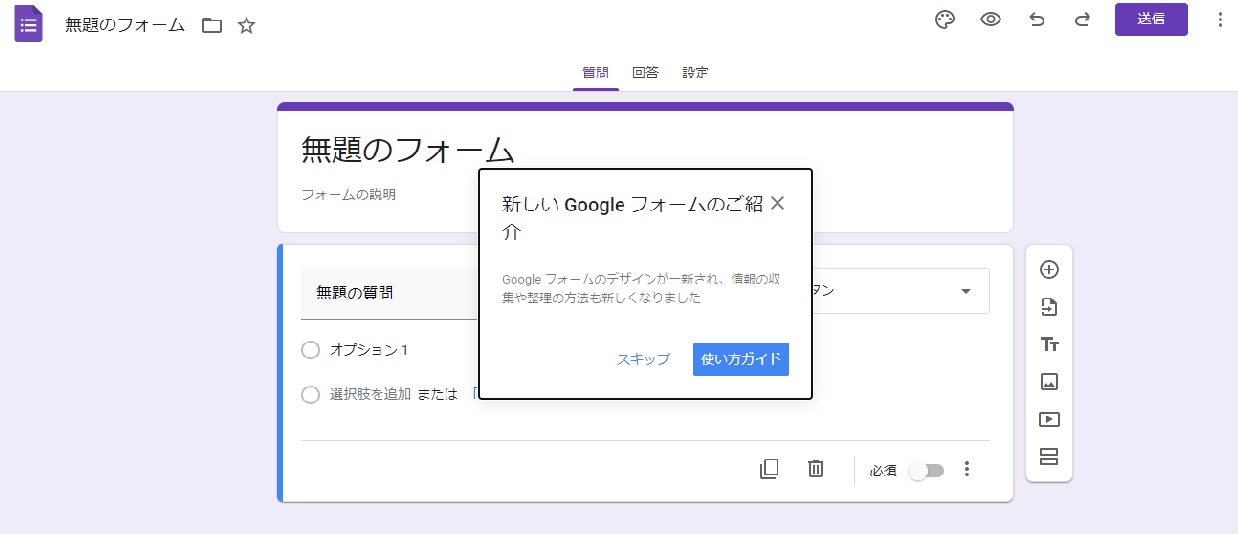This screenshot has width=1238, height=534.
Task: Open the theme customization palette icon
Action: [945, 20]
